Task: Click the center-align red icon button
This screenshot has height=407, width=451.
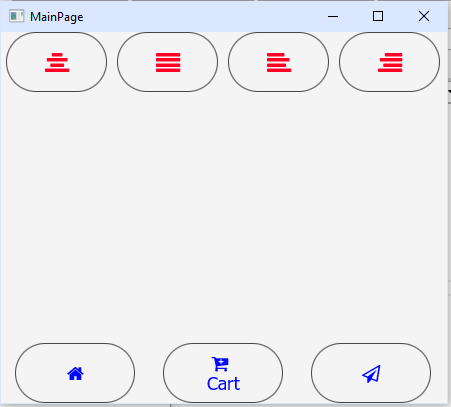Action: 56,62
